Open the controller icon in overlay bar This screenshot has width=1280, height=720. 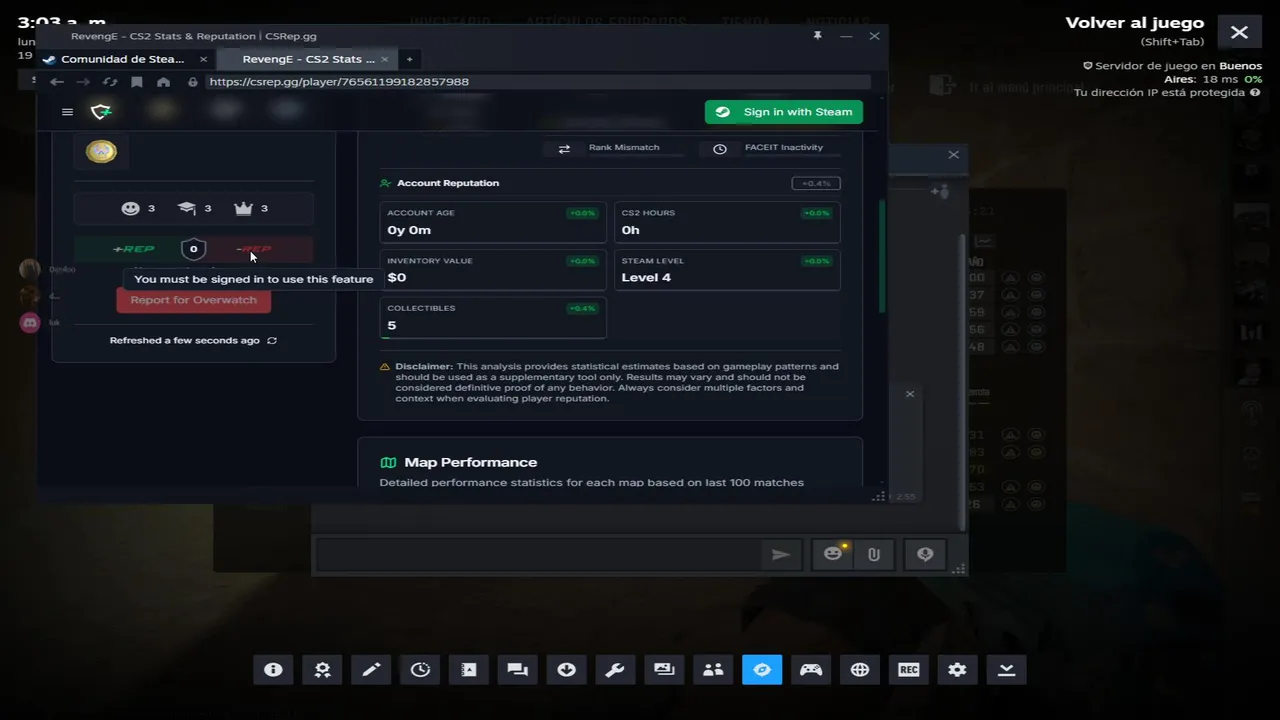pos(811,670)
